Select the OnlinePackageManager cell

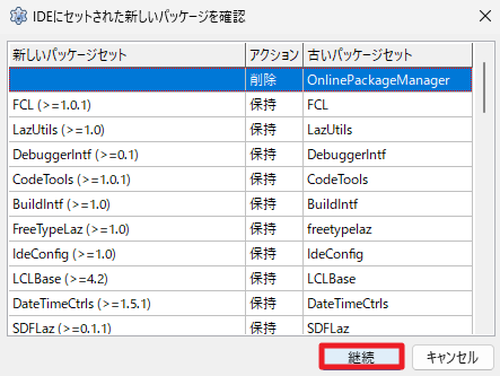(x=388, y=80)
